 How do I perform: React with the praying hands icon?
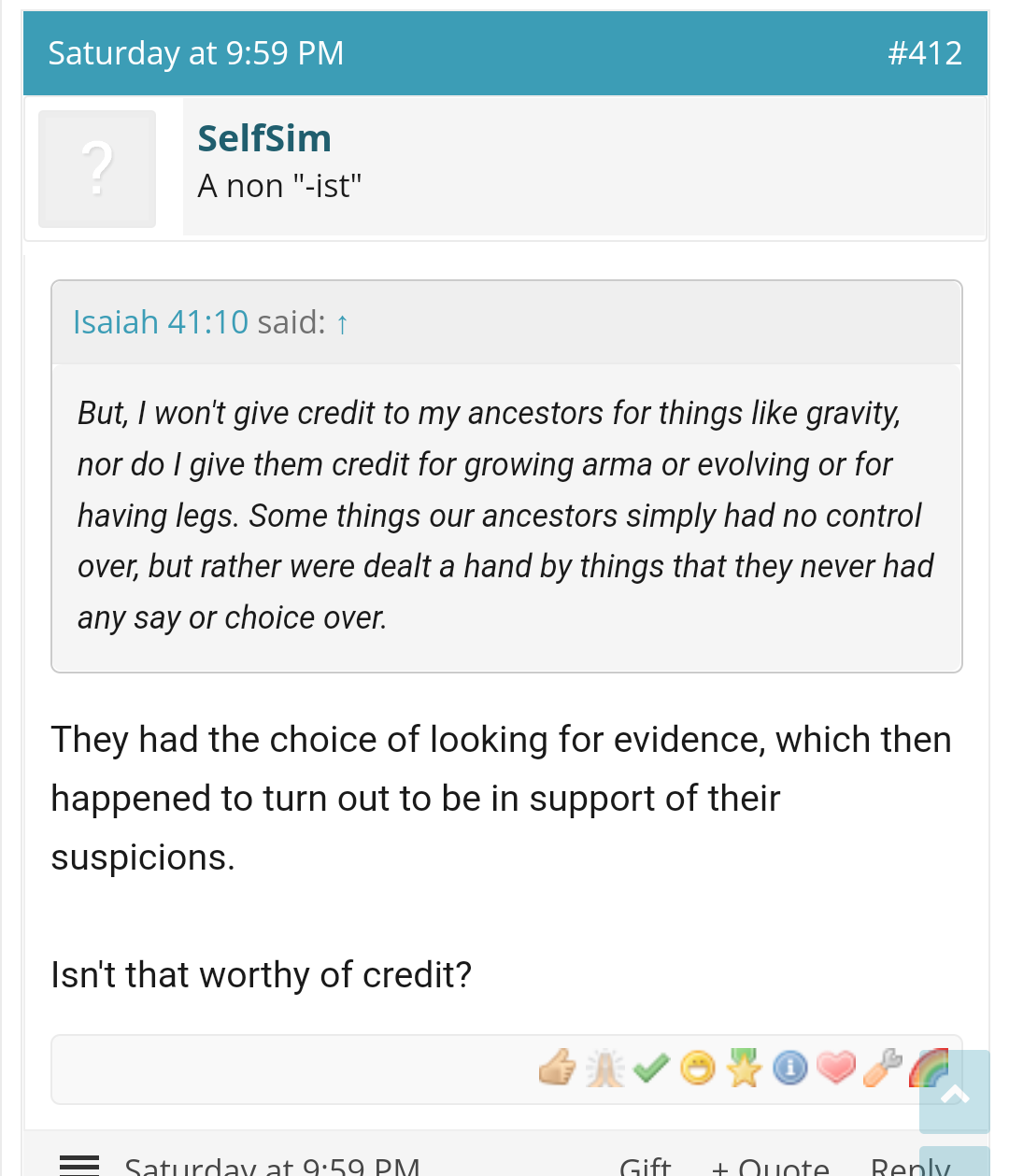coord(604,1067)
